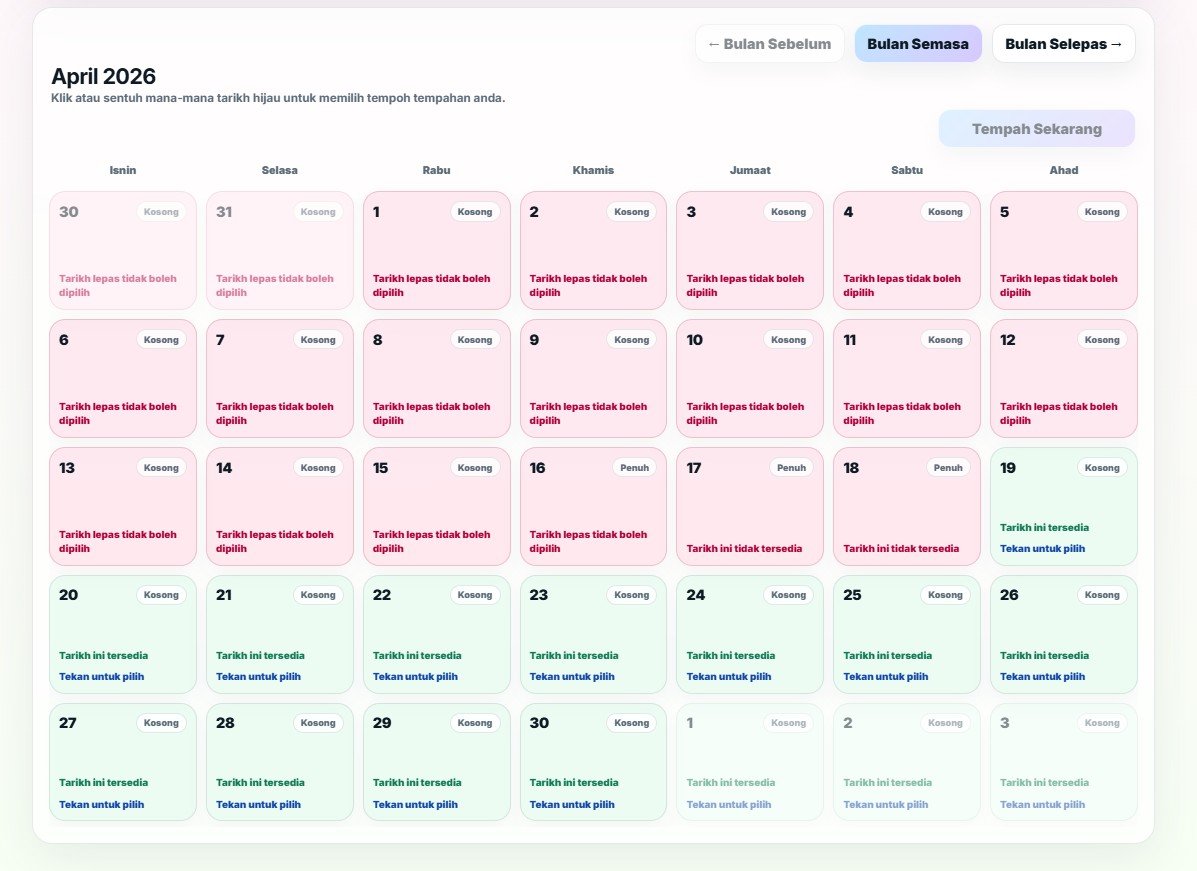The width and height of the screenshot is (1197, 871).
Task: Select disabled past date April 1
Action: [x=436, y=250]
